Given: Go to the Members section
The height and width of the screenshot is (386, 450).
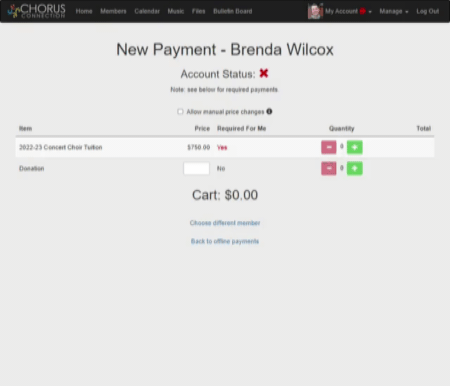Looking at the screenshot, I should [x=113, y=11].
